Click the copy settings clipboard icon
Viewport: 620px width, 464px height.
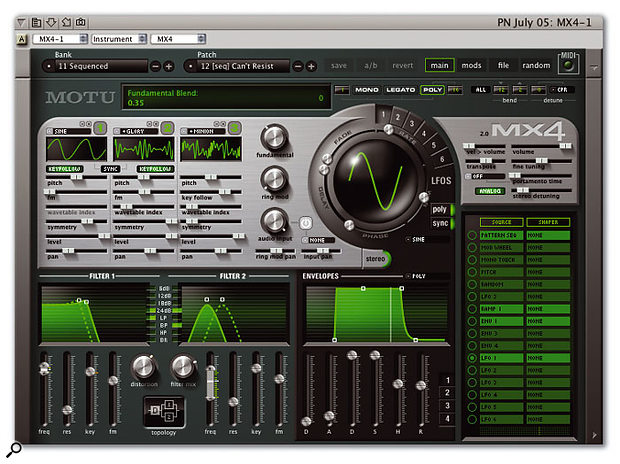tap(36, 22)
